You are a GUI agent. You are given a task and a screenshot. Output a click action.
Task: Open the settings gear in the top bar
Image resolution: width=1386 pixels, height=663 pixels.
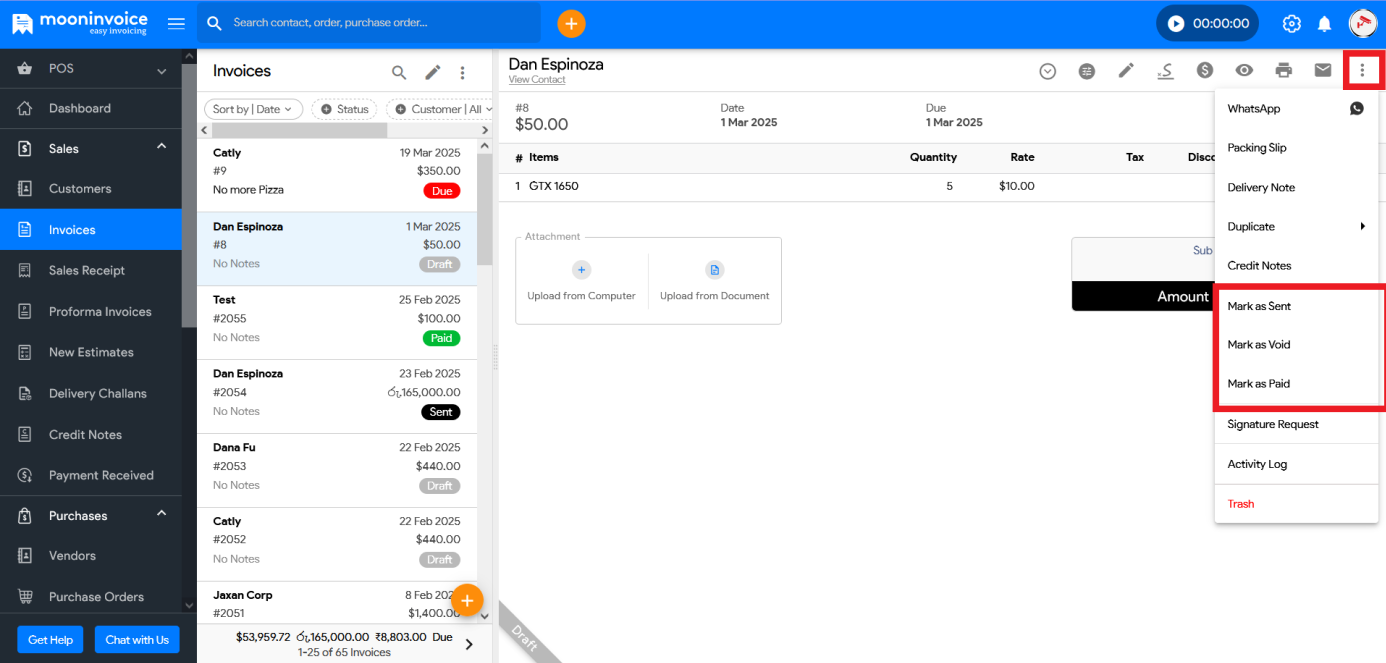point(1292,23)
